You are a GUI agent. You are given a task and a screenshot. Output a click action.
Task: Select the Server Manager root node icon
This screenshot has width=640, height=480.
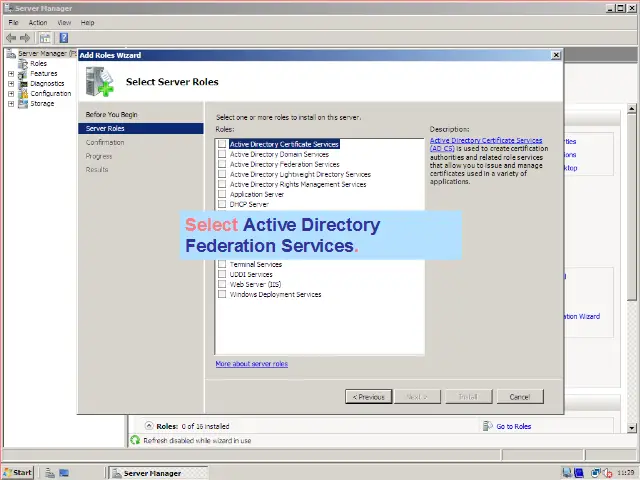pyautogui.click(x=11, y=53)
